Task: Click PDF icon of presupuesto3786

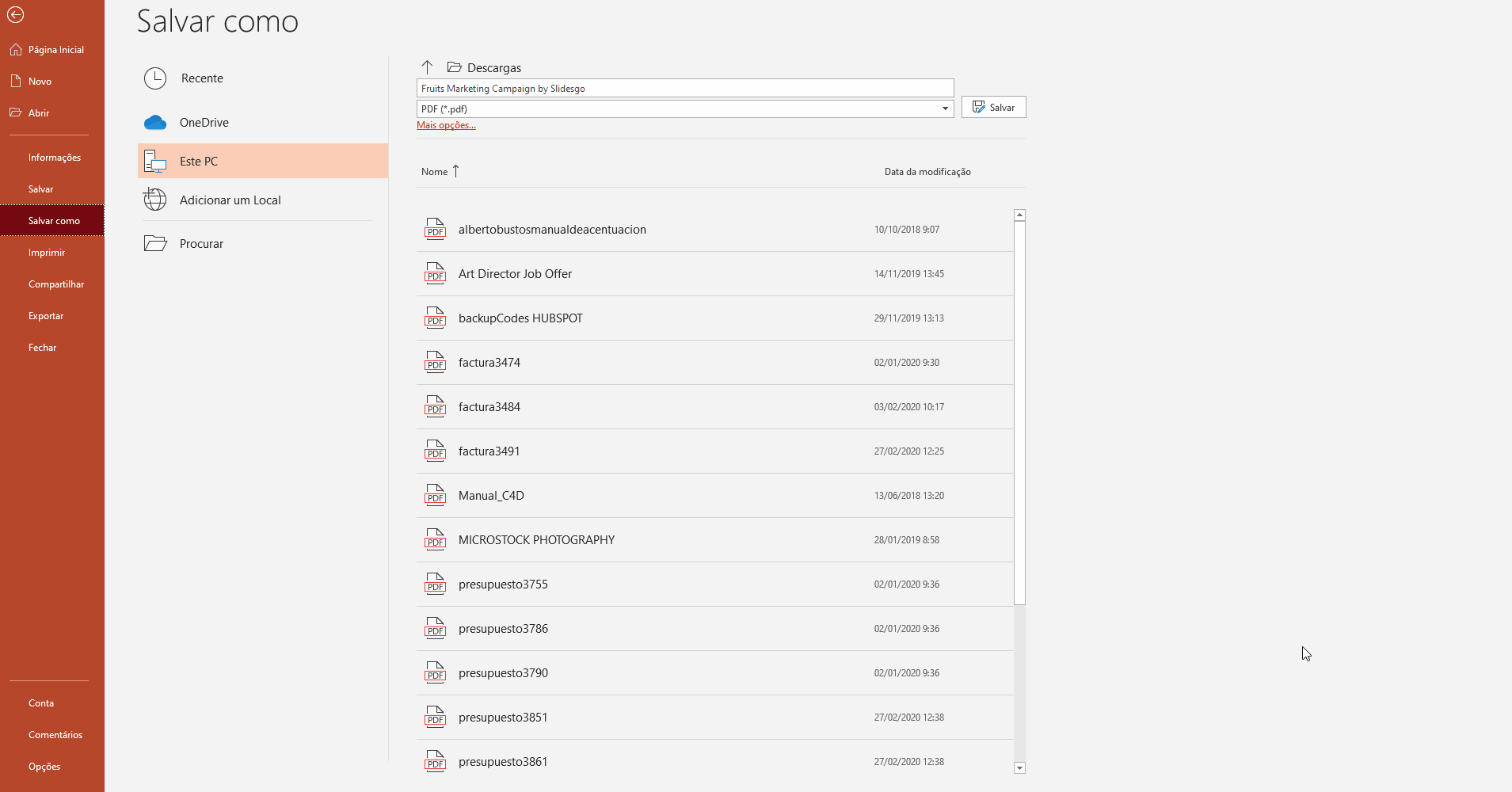Action: 435,628
